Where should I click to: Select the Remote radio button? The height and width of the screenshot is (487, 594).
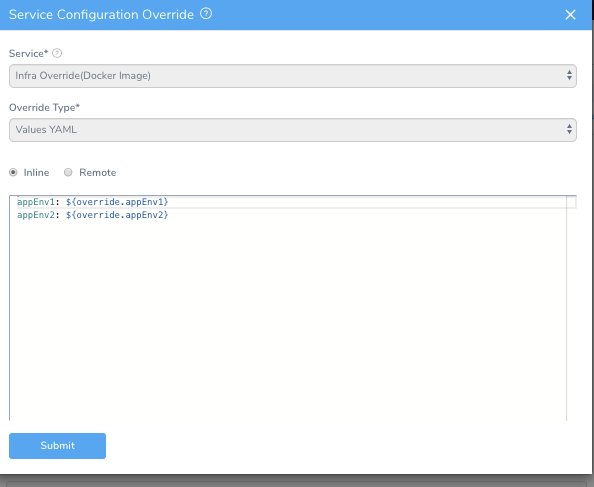[x=68, y=172]
